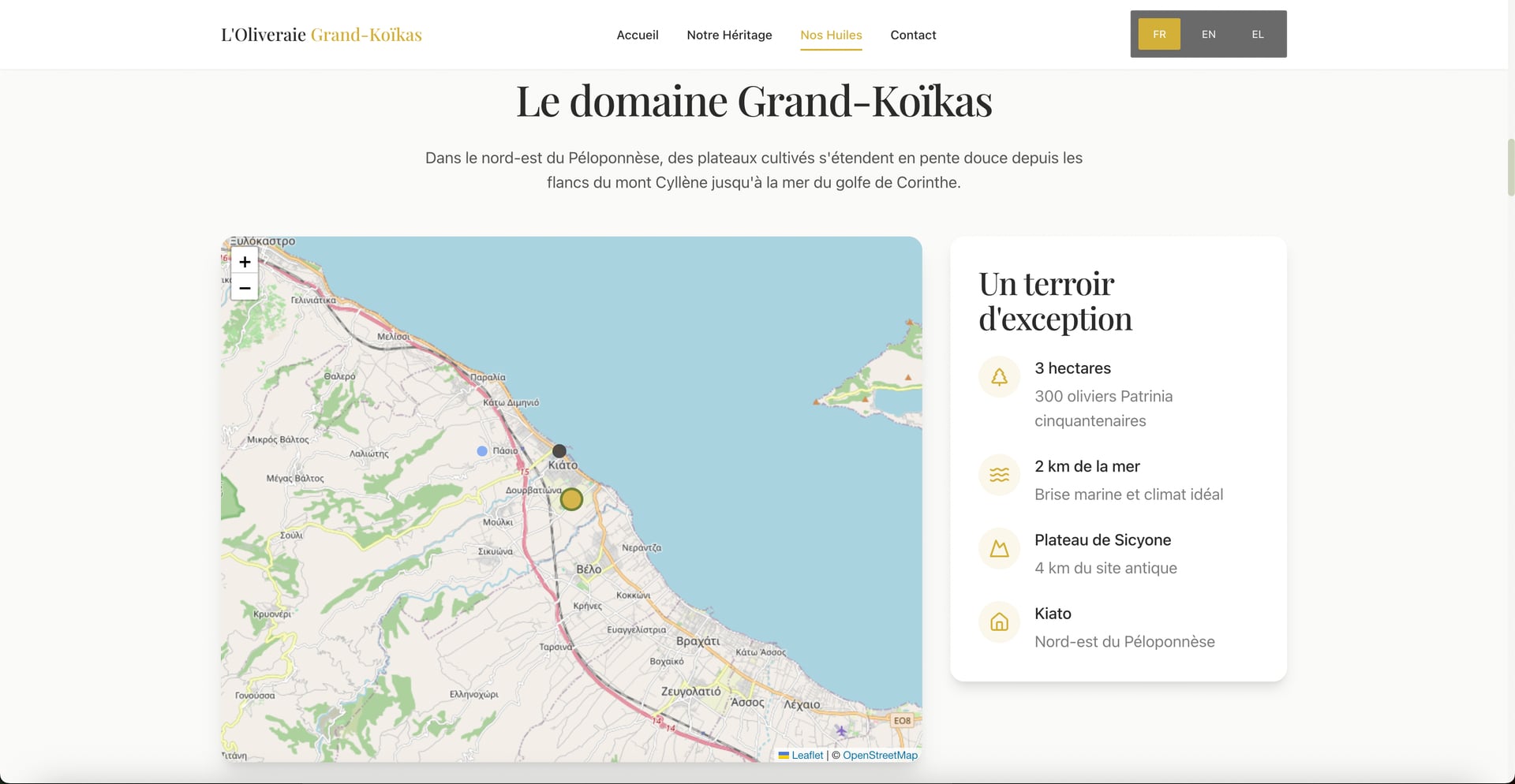The height and width of the screenshot is (784, 1515).
Task: Click the sea waves icon for 2 km de la mer
Action: 999,475
